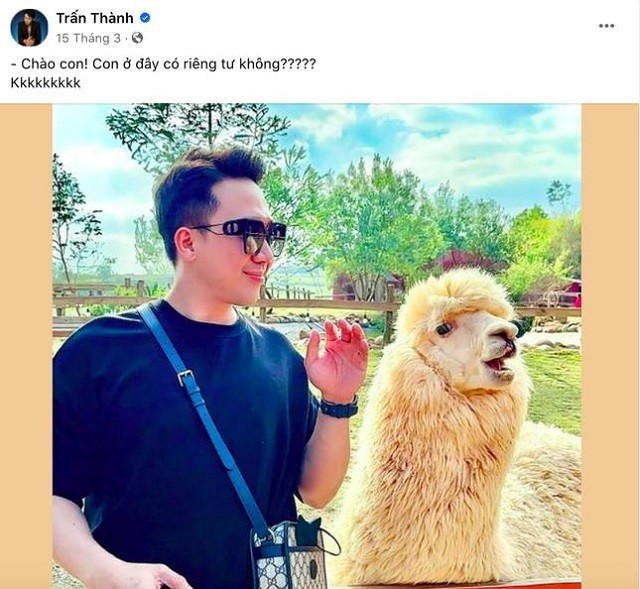Image resolution: width=640 pixels, height=589 pixels.
Task: Click the blue verified badge
Action: 145,18
